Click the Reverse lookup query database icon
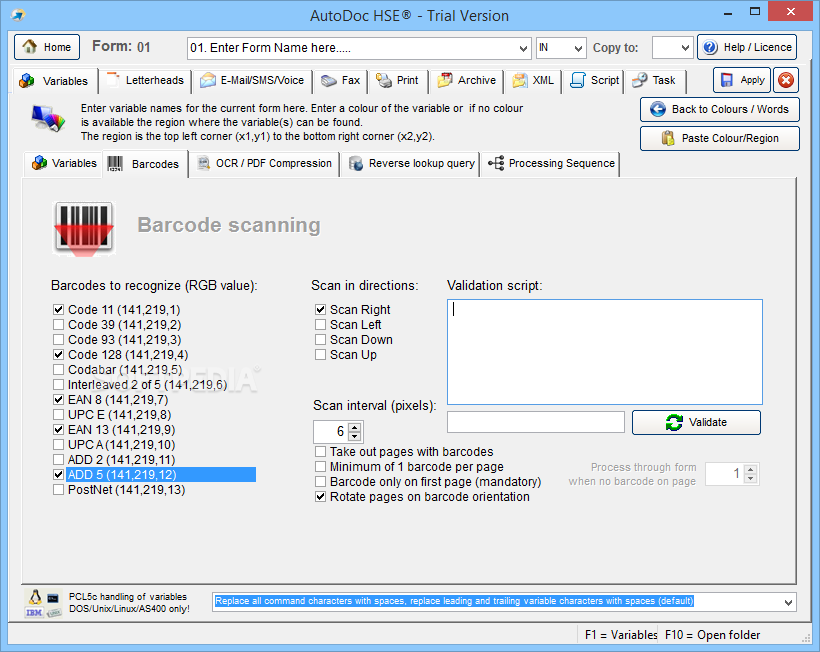Screen dimensions: 820x652 (x=356, y=164)
